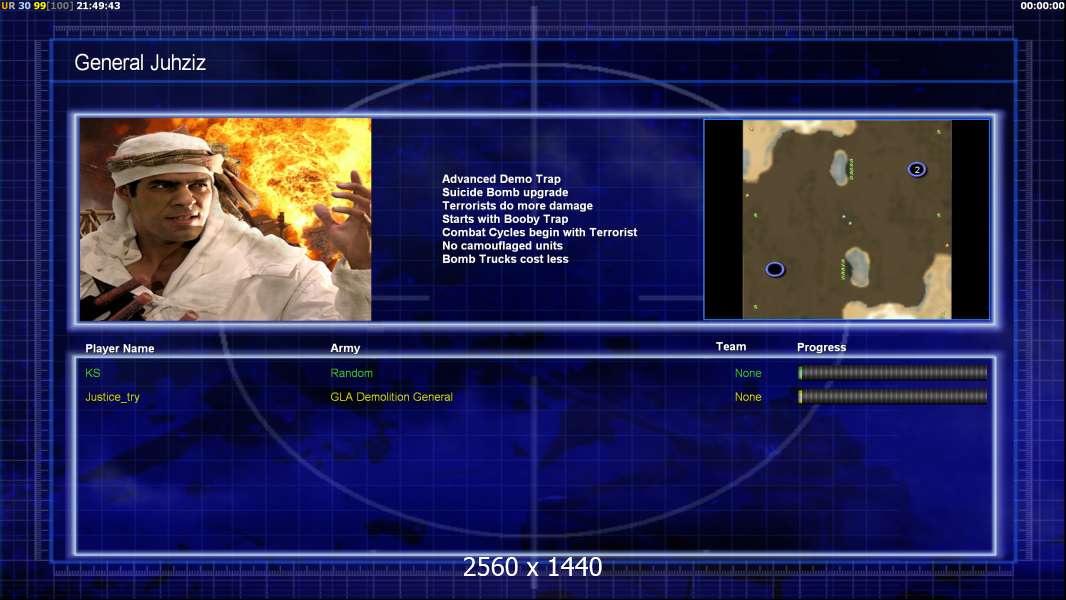This screenshot has width=1066, height=600.
Task: Click Justice_try loading progress bar
Action: 893,396
